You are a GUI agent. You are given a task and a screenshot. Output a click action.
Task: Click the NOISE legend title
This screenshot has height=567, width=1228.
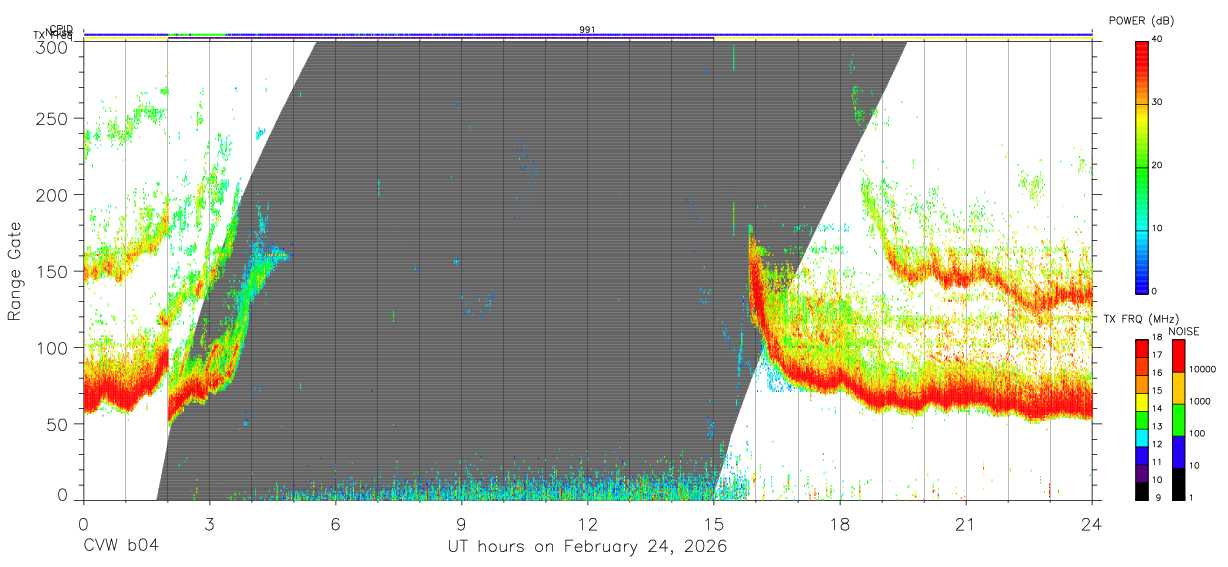pos(1185,331)
